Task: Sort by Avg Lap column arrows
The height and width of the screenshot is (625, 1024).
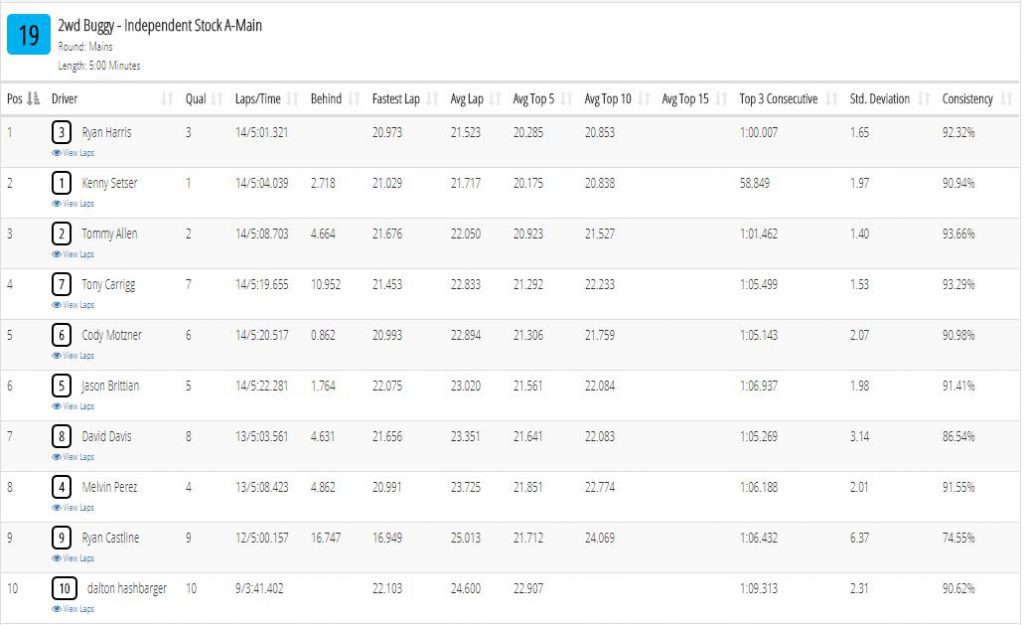Action: coord(496,99)
